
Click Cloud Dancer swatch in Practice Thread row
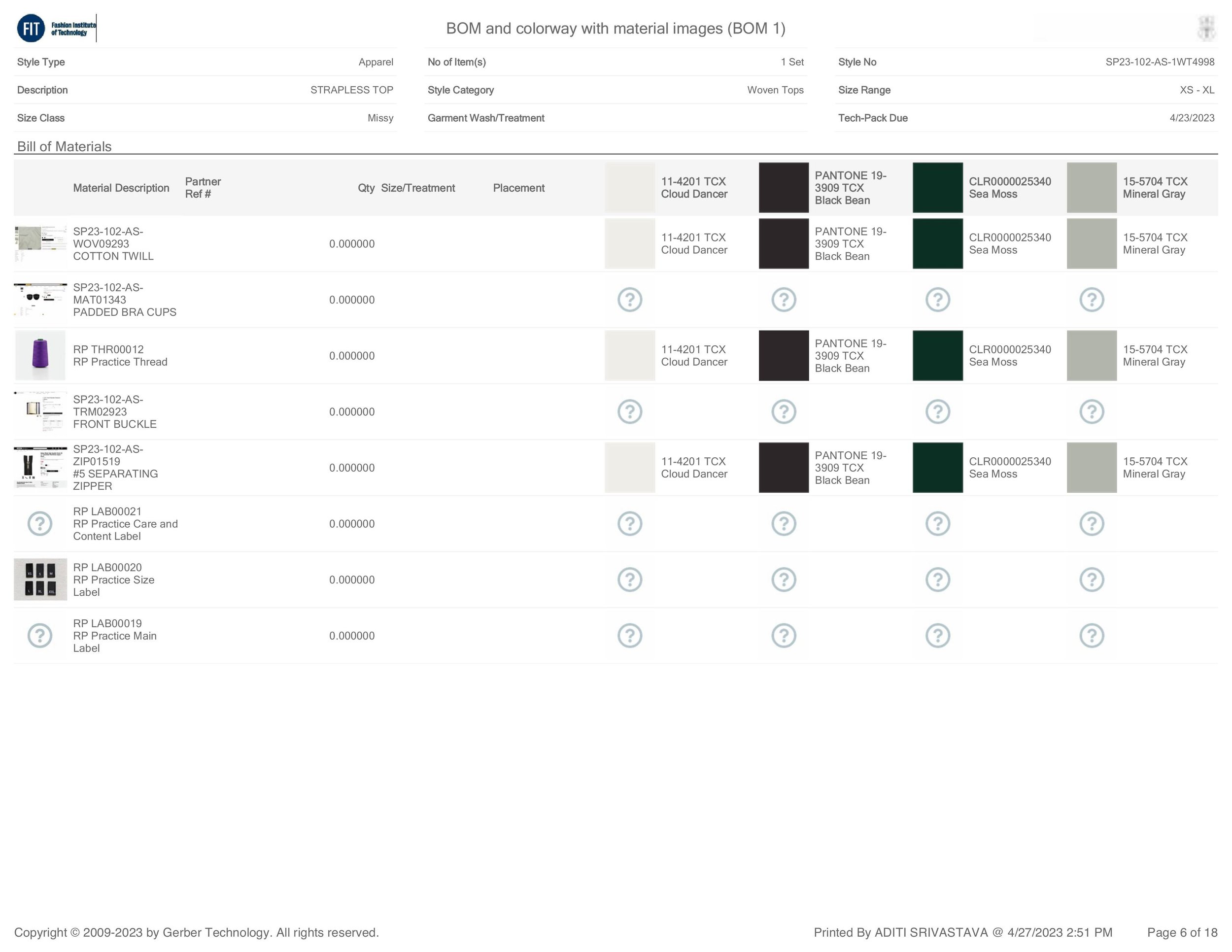(x=629, y=355)
